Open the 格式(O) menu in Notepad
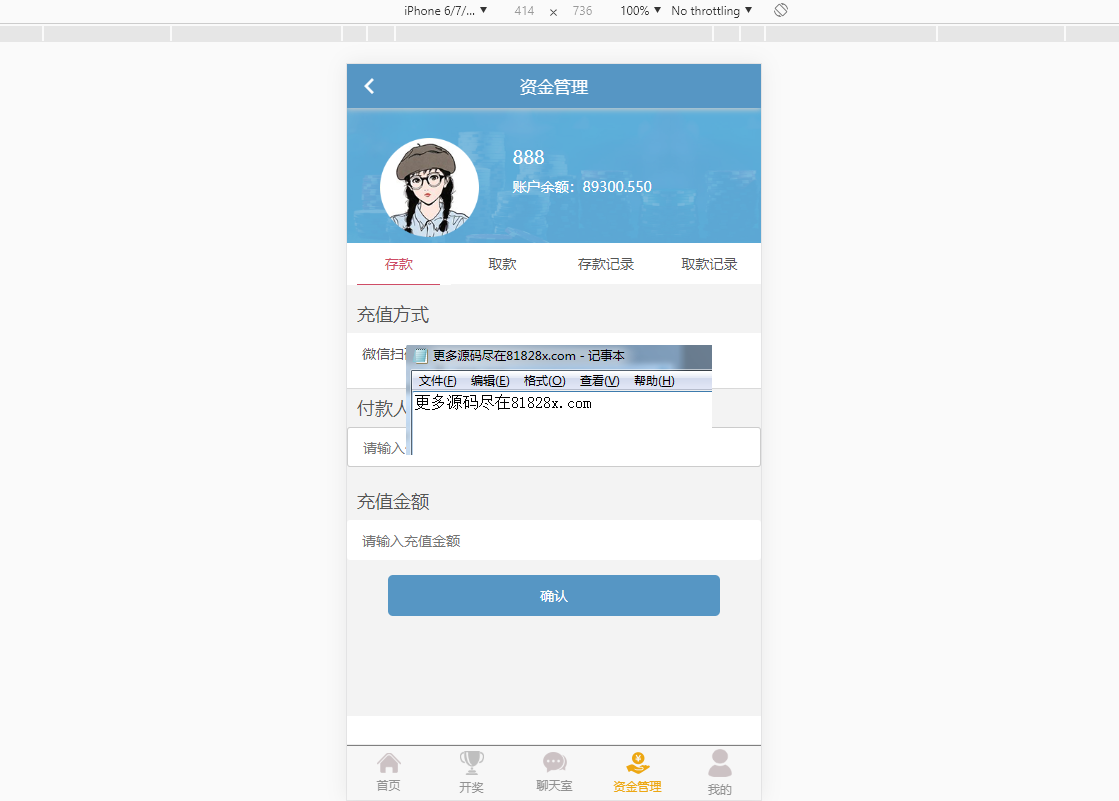Image resolution: width=1119 pixels, height=801 pixels. [x=544, y=381]
